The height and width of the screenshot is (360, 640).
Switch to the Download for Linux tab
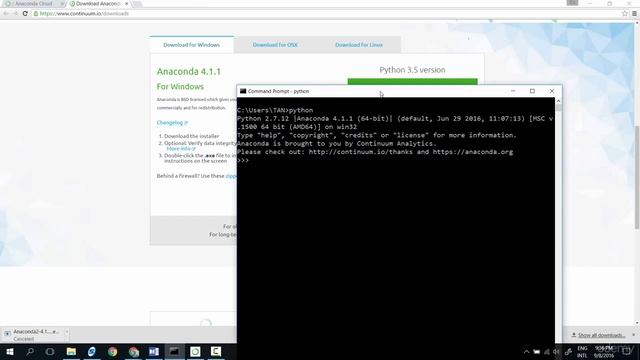click(359, 45)
